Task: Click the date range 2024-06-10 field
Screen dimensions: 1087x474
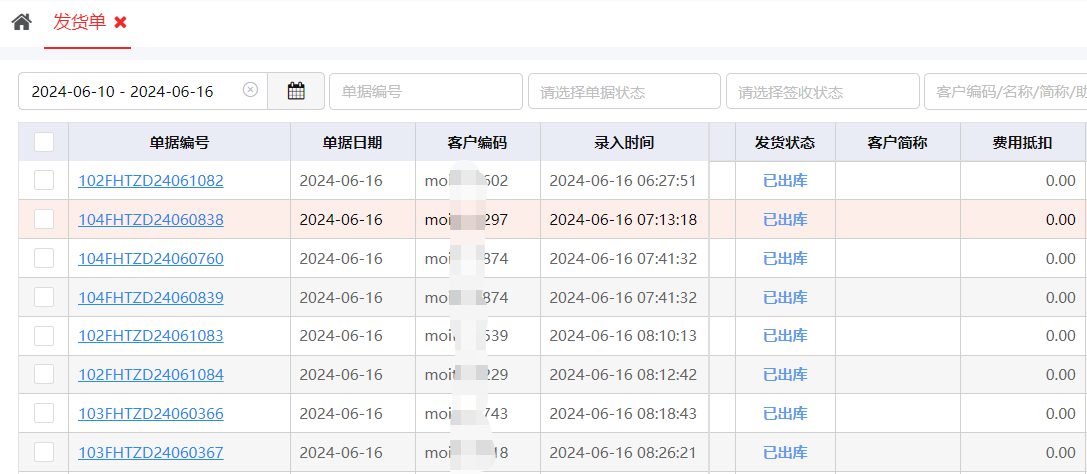Action: click(x=122, y=91)
